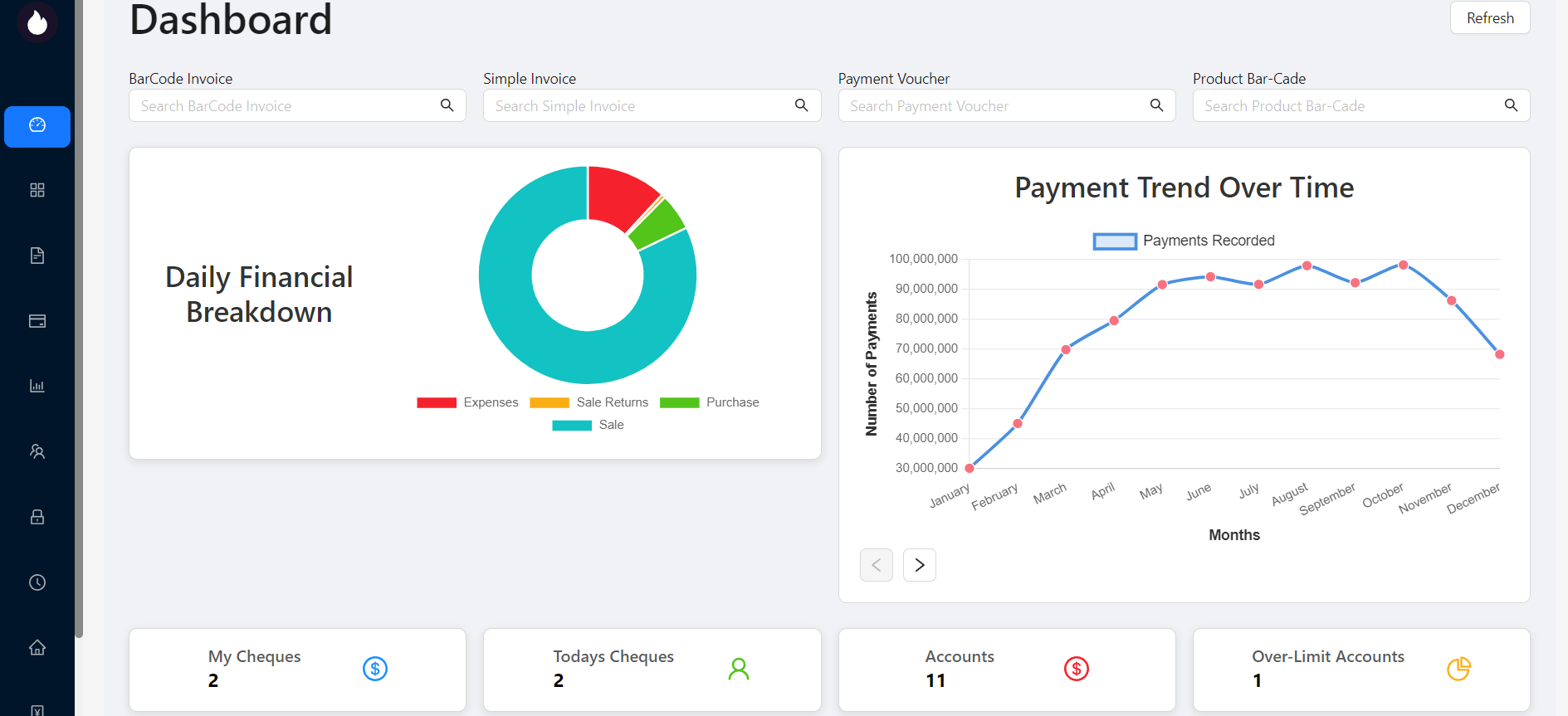Open the dashboard gauge sidebar item

(x=37, y=126)
